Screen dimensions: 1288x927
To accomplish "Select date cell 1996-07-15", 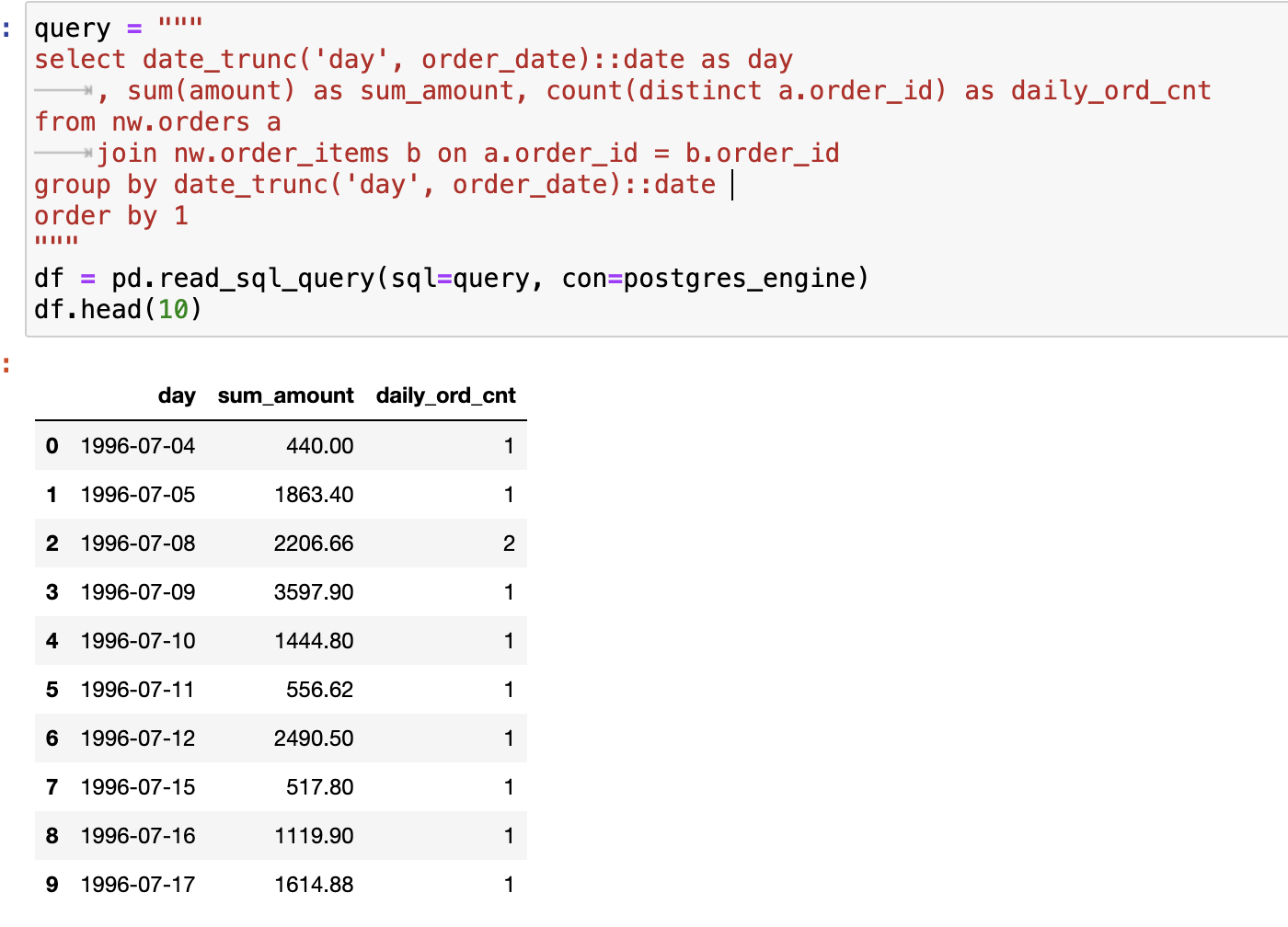I will click(x=138, y=787).
